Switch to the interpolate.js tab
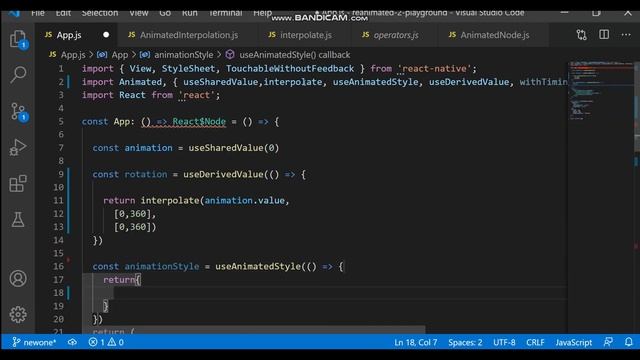Viewport: 640px width, 360px height. point(306,35)
